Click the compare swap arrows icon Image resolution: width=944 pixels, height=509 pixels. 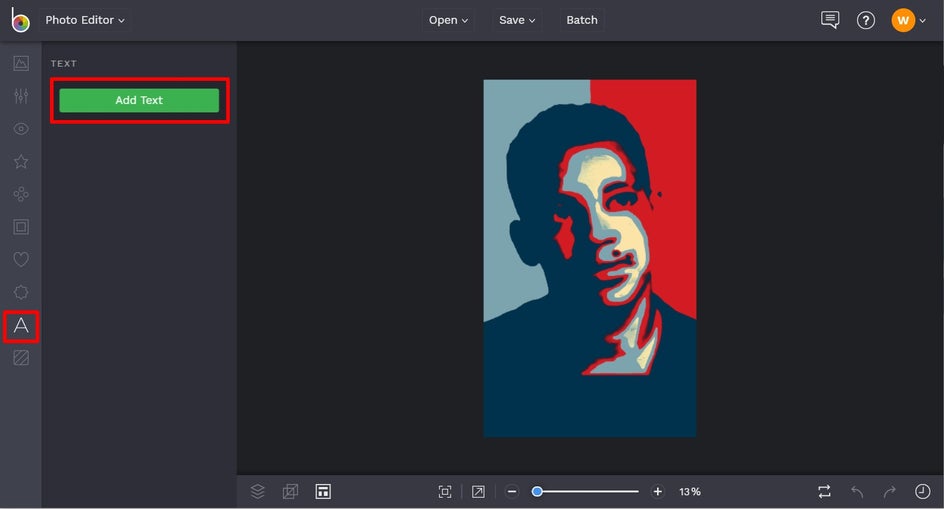tap(824, 492)
